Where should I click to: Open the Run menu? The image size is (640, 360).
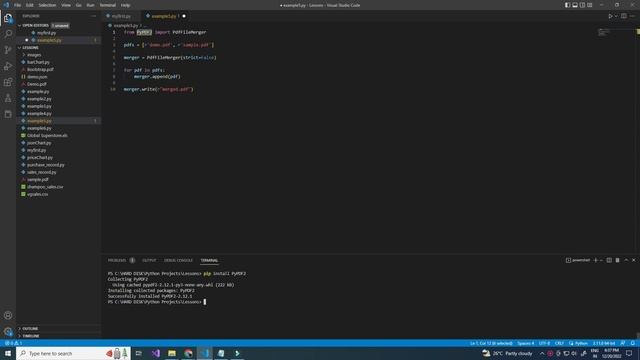click(90, 5)
